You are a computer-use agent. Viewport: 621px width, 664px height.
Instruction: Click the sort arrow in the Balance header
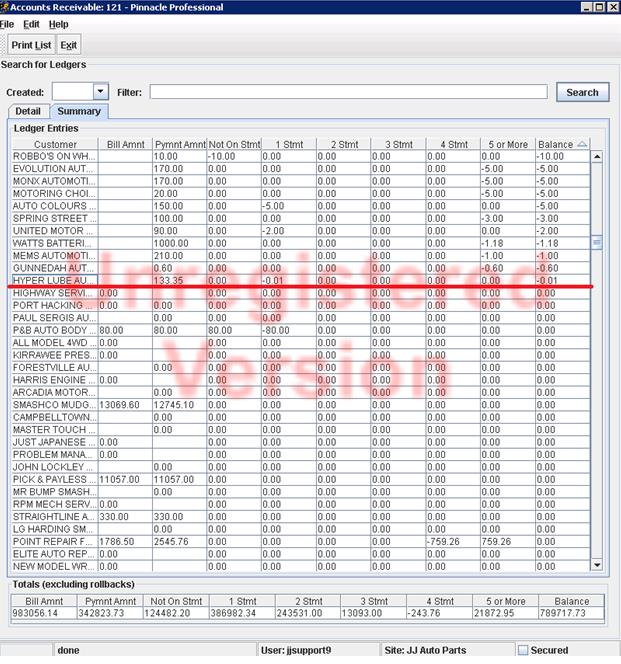582,144
